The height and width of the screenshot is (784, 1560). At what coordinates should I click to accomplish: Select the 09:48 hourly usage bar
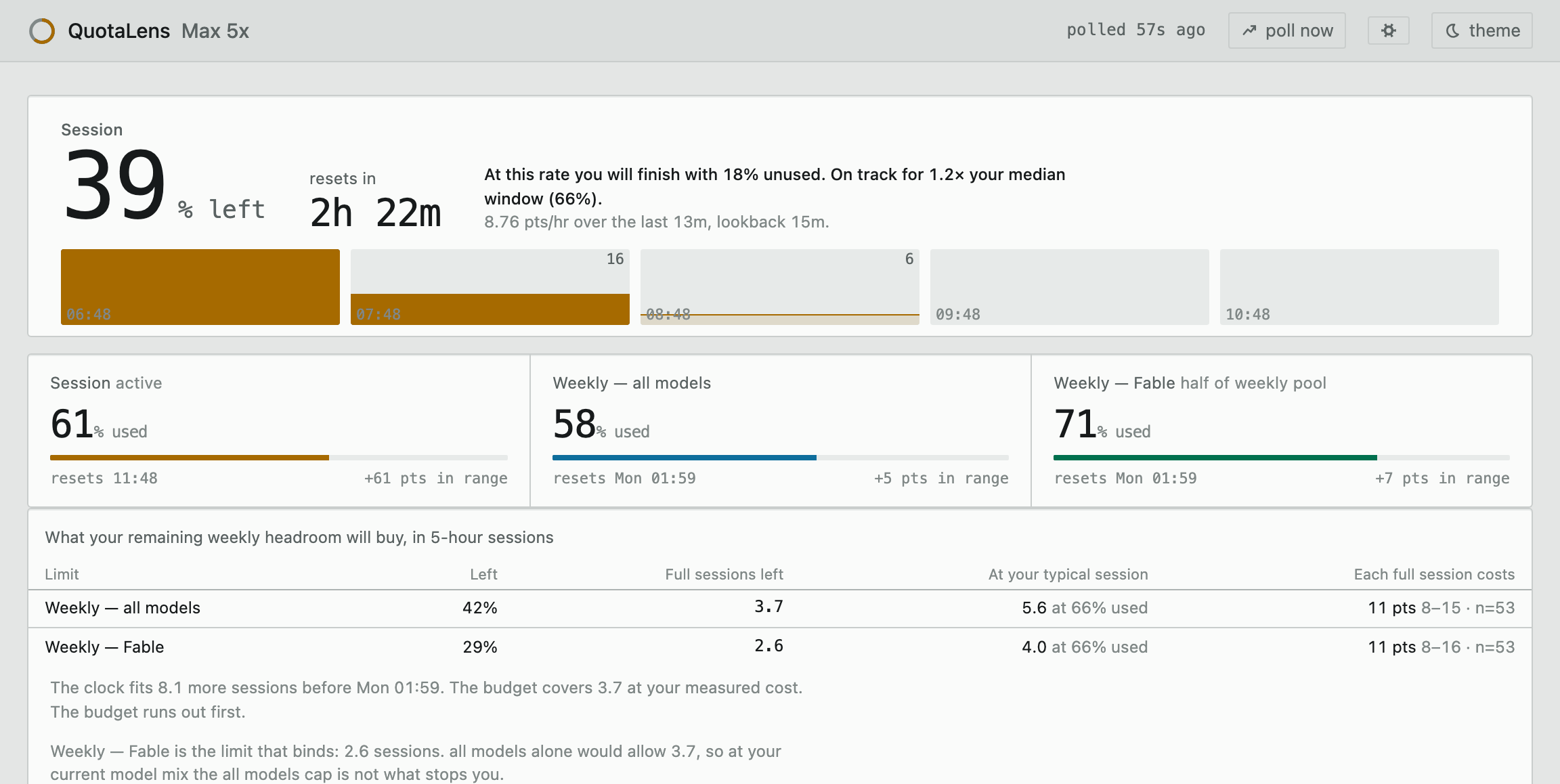coord(1070,287)
